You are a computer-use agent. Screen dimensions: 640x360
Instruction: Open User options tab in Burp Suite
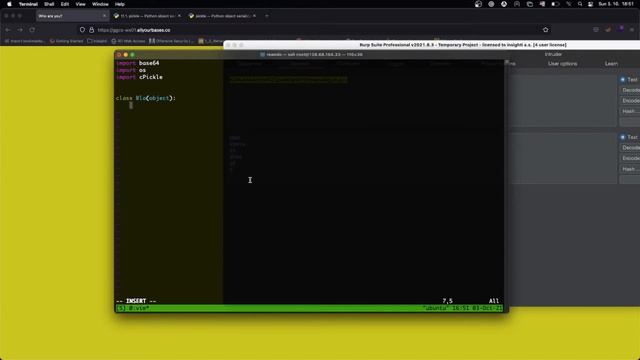coord(562,64)
